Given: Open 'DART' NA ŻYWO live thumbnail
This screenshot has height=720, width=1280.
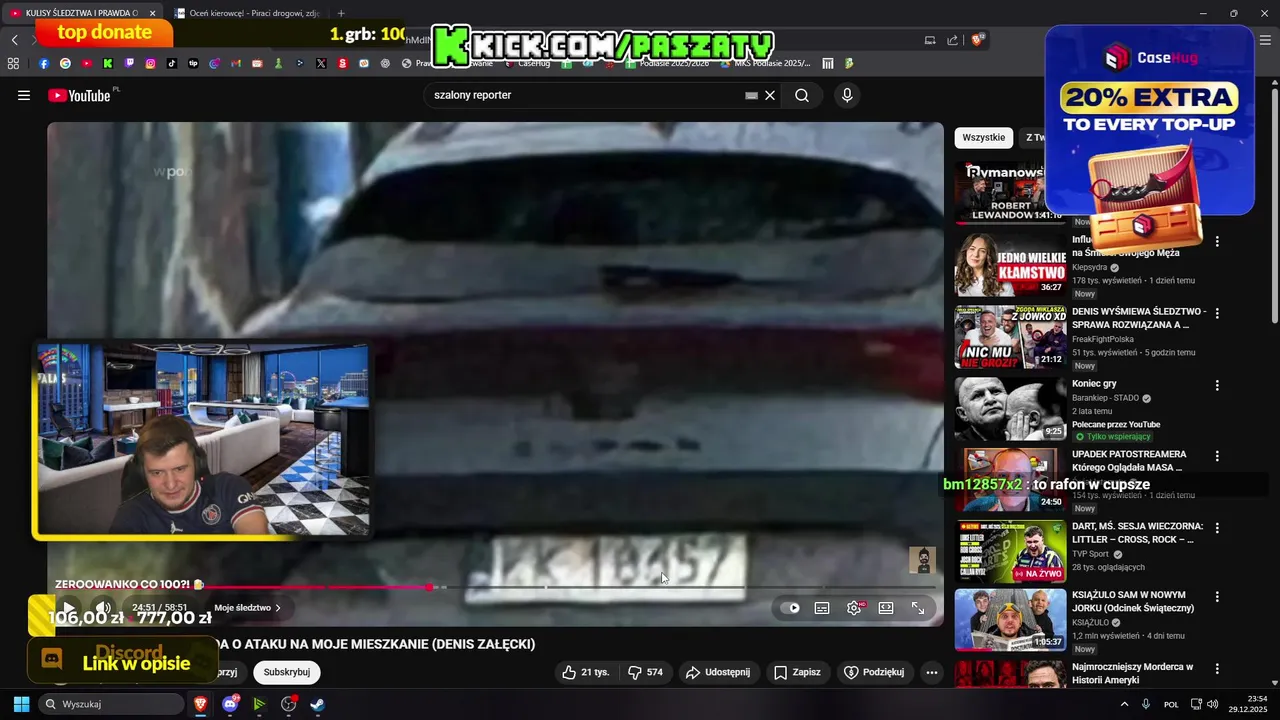Looking at the screenshot, I should pyautogui.click(x=1010, y=551).
